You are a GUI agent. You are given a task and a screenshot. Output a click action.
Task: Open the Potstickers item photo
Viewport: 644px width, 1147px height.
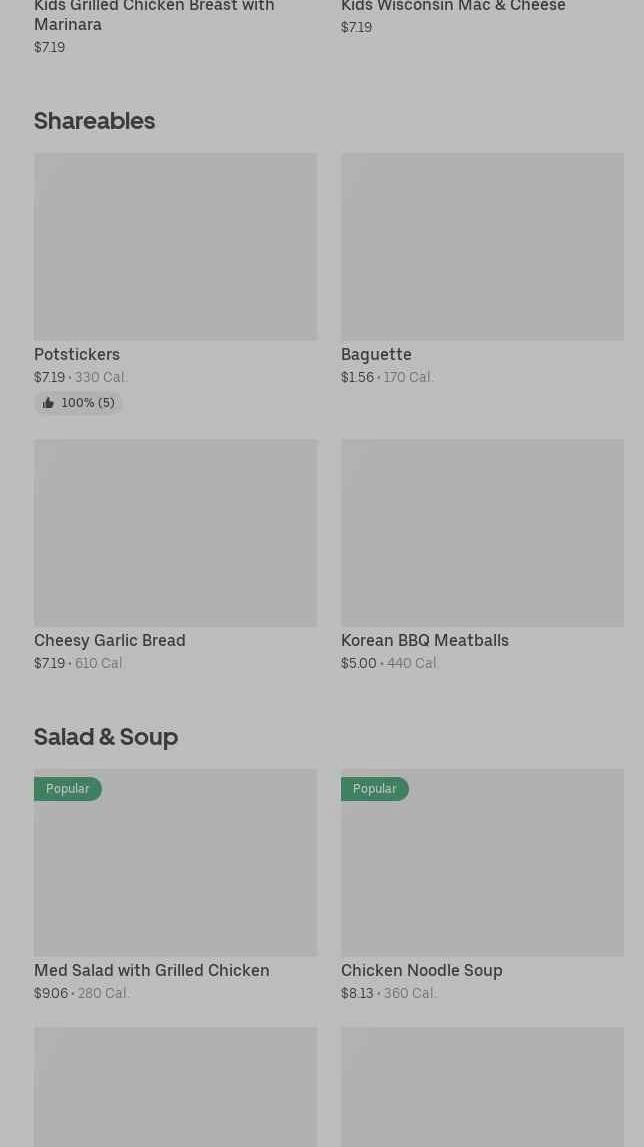[176, 247]
